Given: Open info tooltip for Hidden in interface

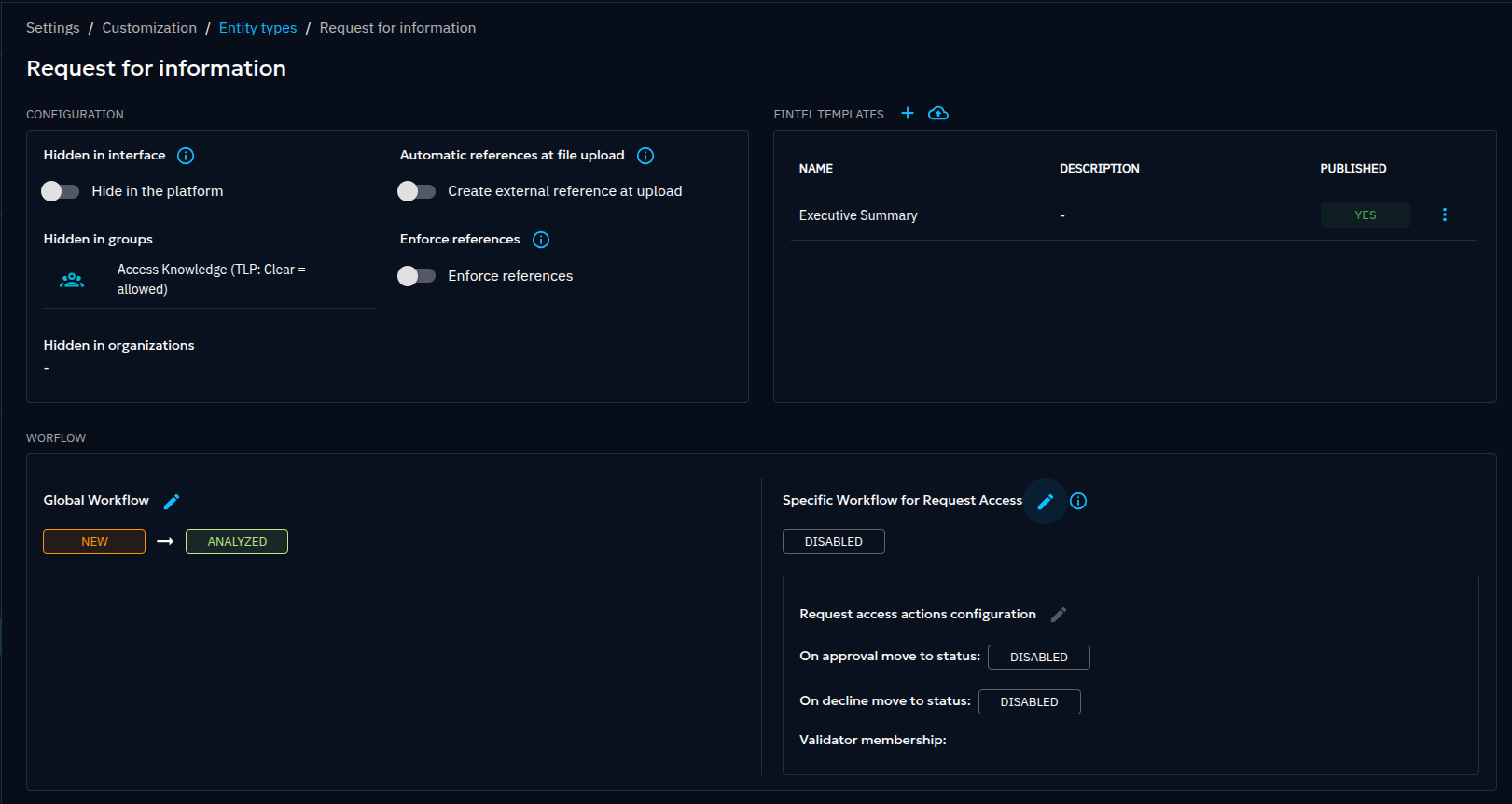Looking at the screenshot, I should point(186,156).
